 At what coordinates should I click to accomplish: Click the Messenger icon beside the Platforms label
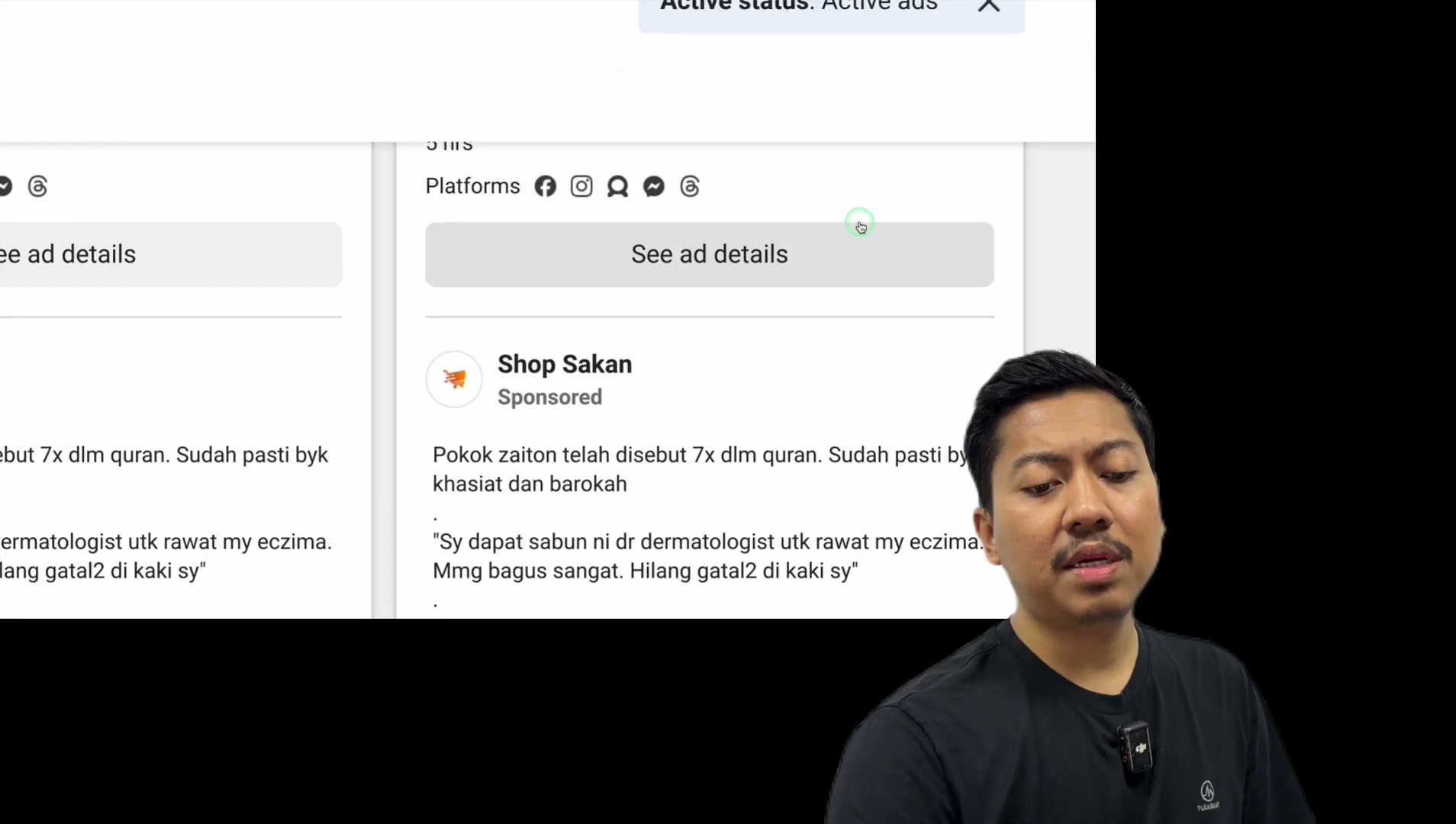pyautogui.click(x=654, y=186)
